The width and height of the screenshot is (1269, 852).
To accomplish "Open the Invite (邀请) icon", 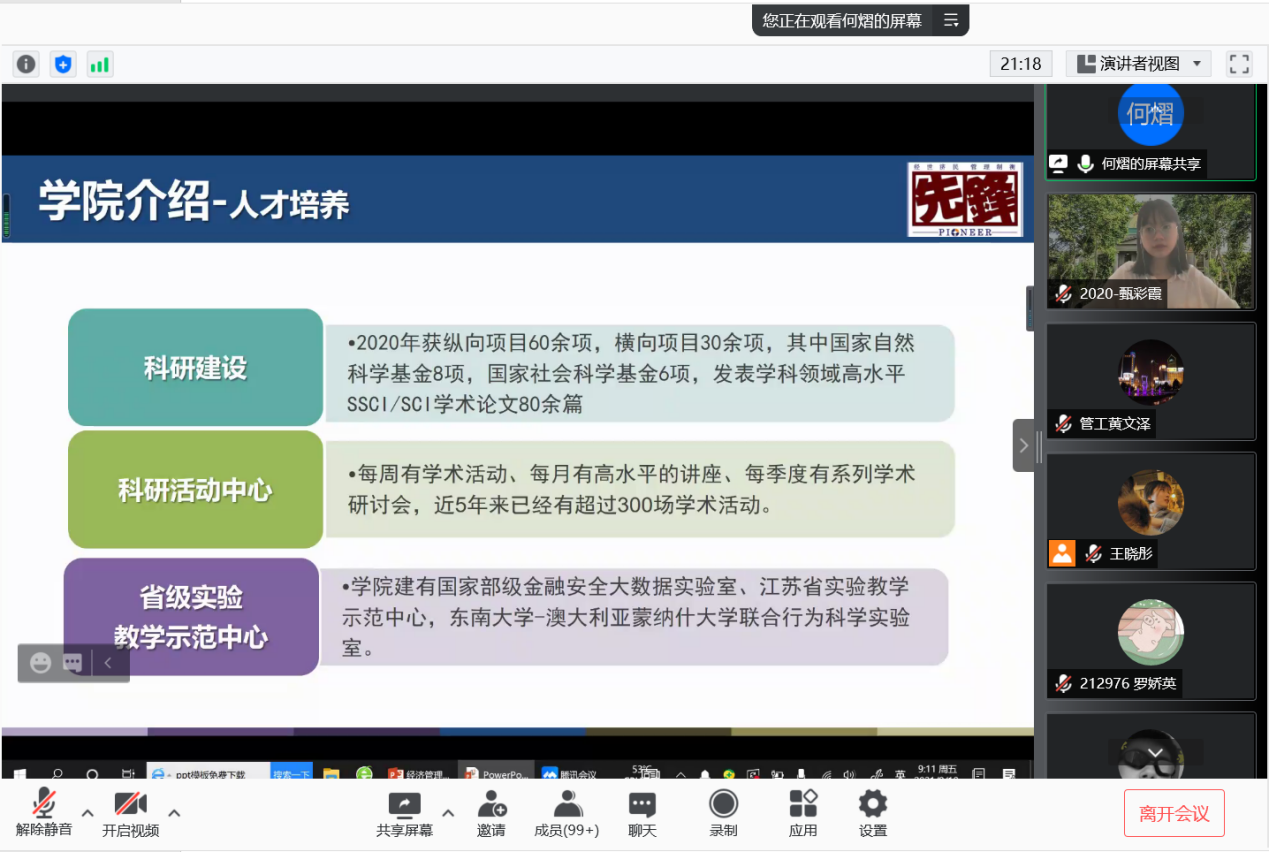I will [x=491, y=813].
